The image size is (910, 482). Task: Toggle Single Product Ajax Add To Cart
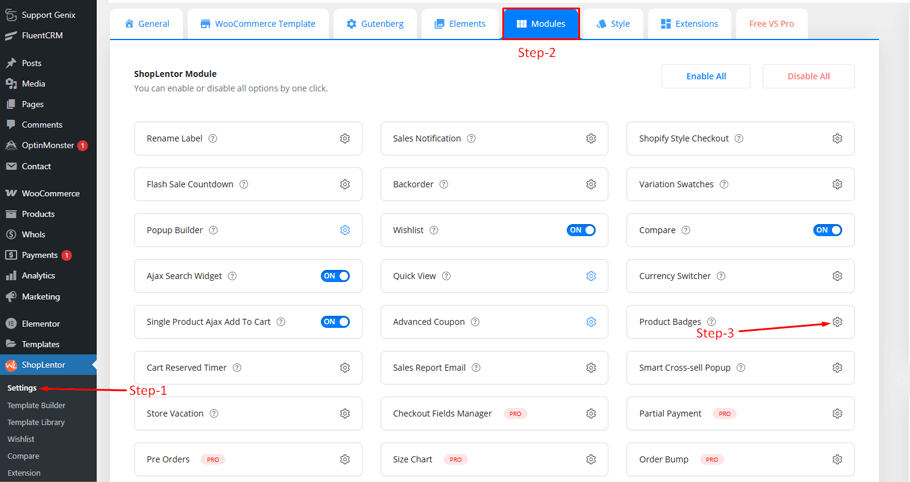335,322
